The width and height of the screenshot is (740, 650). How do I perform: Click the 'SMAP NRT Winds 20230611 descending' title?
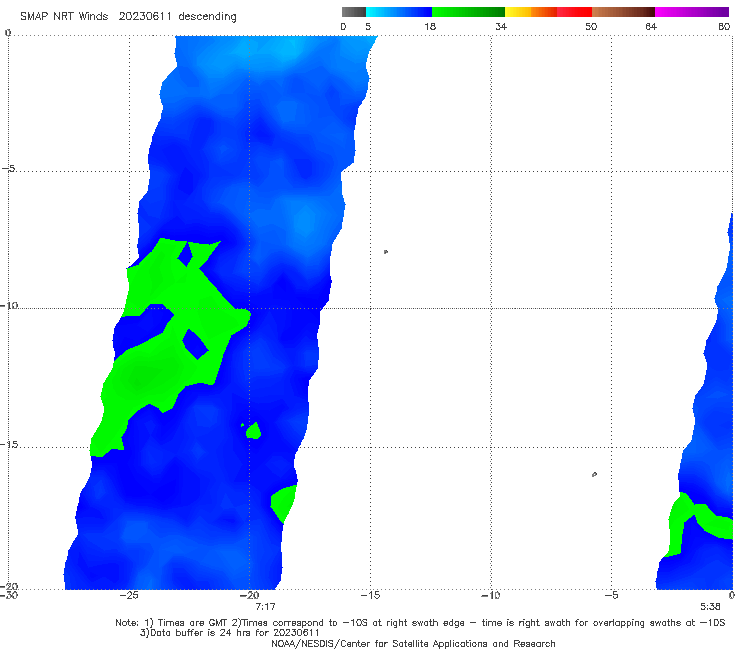128,17
